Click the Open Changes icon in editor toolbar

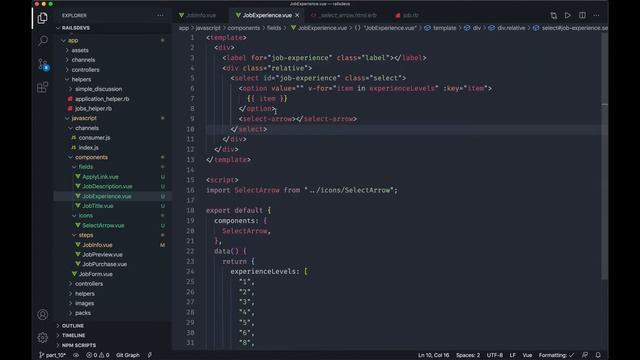[553, 16]
